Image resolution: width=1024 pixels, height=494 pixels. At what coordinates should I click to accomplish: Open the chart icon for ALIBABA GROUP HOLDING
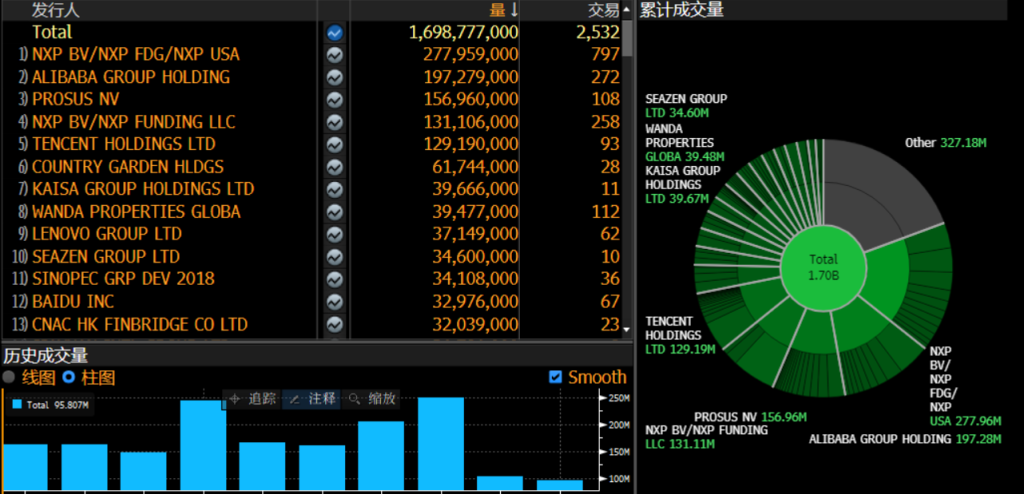pos(334,77)
